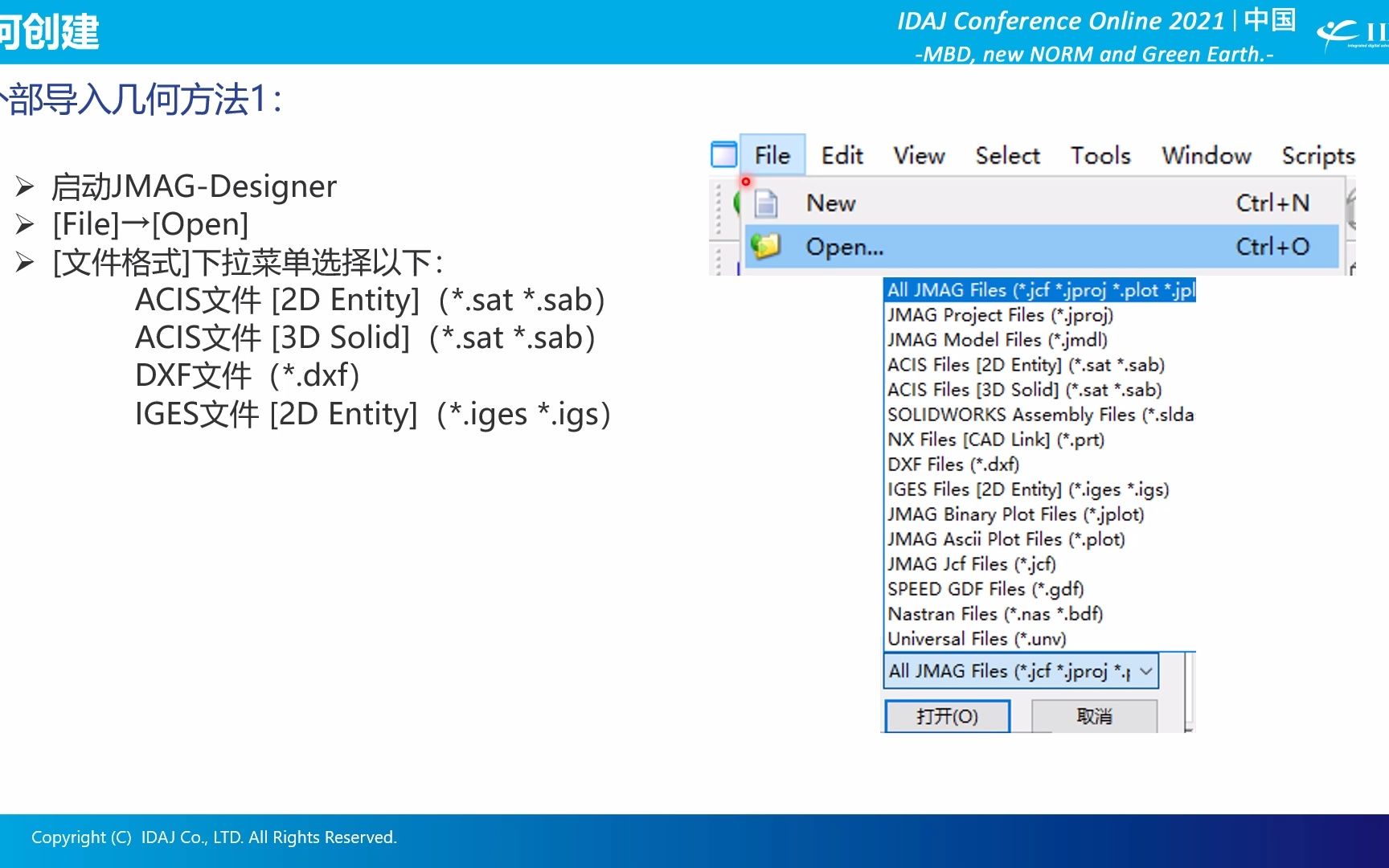Screen dimensions: 1389x868
Task: Click IGES文件 [2D Entity] slide line
Action: (x=373, y=414)
